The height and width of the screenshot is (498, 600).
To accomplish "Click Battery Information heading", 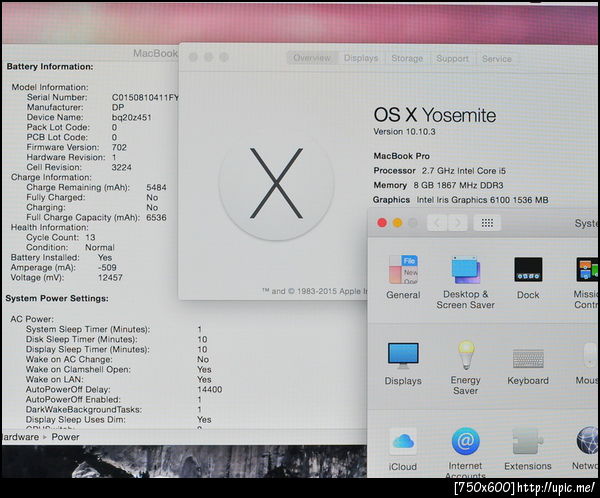I will pos(50,67).
